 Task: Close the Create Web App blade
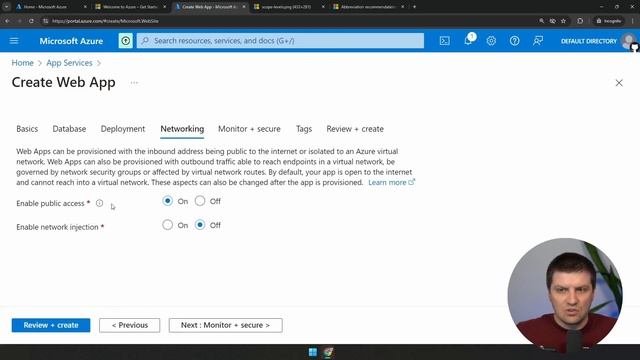(619, 83)
